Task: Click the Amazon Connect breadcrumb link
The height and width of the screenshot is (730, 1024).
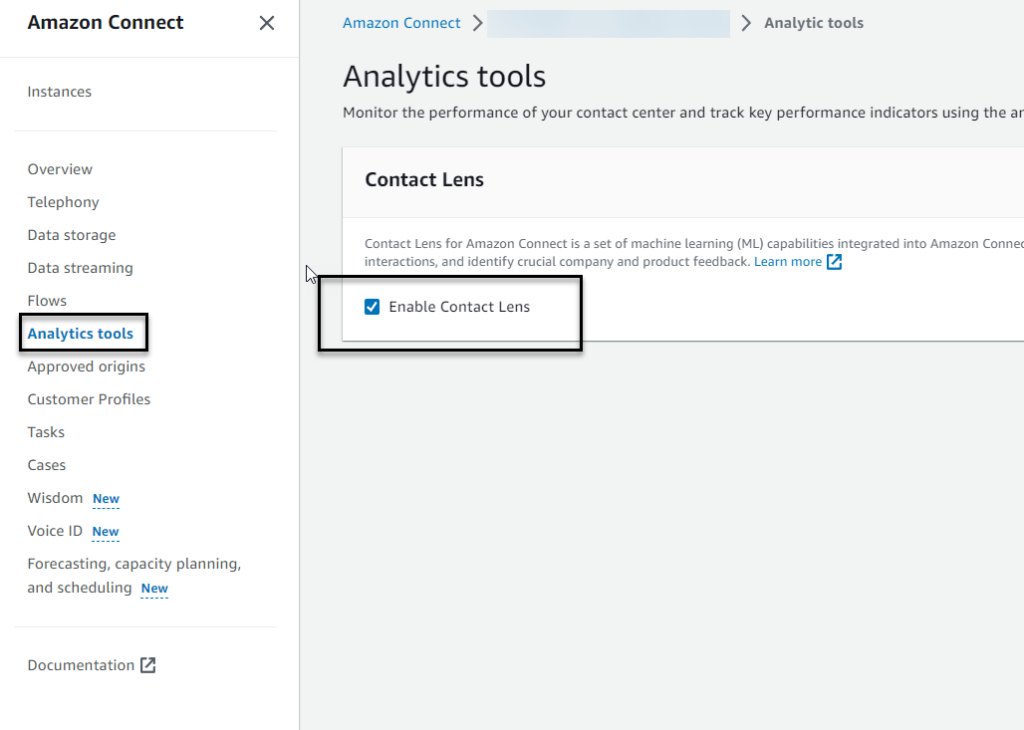Action: click(401, 23)
